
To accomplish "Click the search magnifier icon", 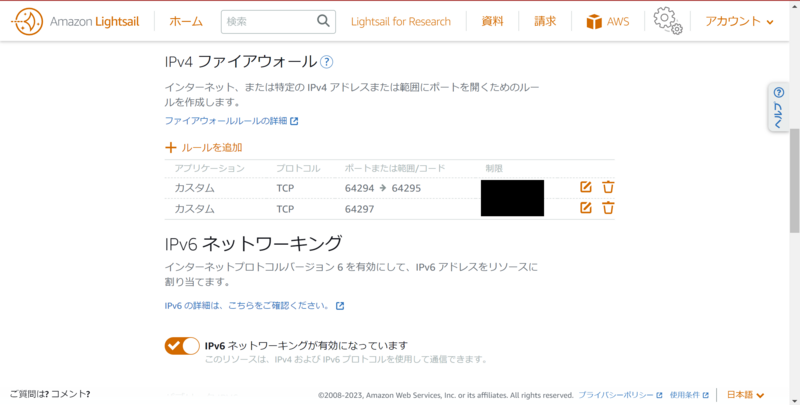I will pyautogui.click(x=323, y=21).
